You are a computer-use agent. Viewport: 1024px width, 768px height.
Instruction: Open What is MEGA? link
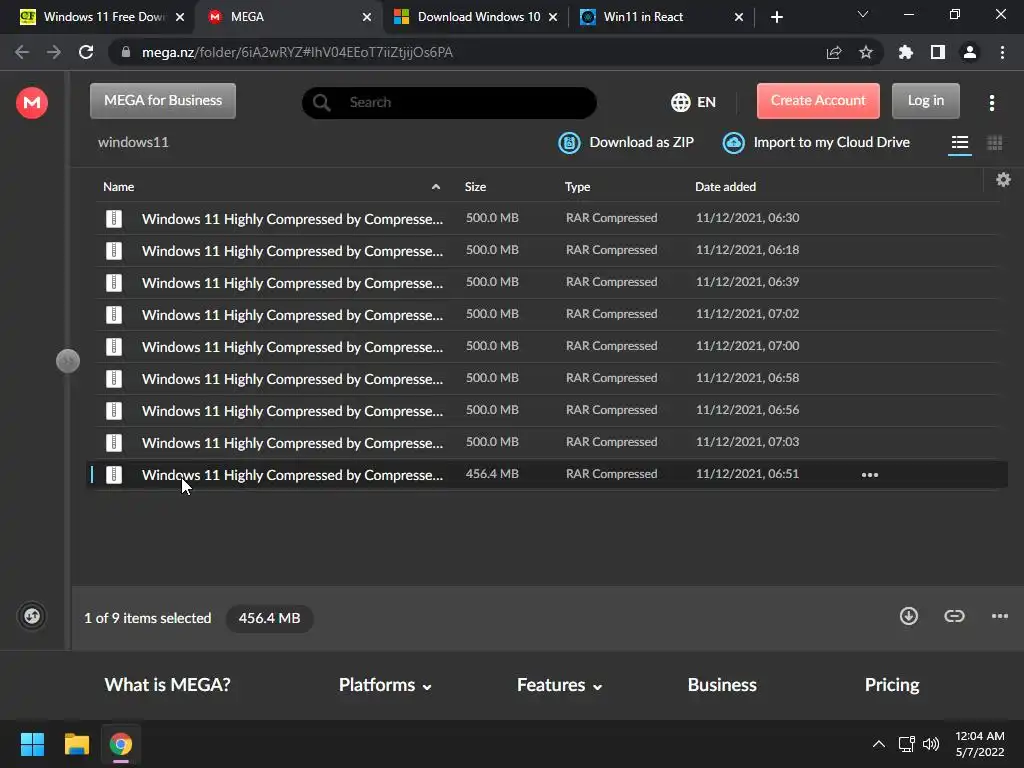pyautogui.click(x=167, y=685)
